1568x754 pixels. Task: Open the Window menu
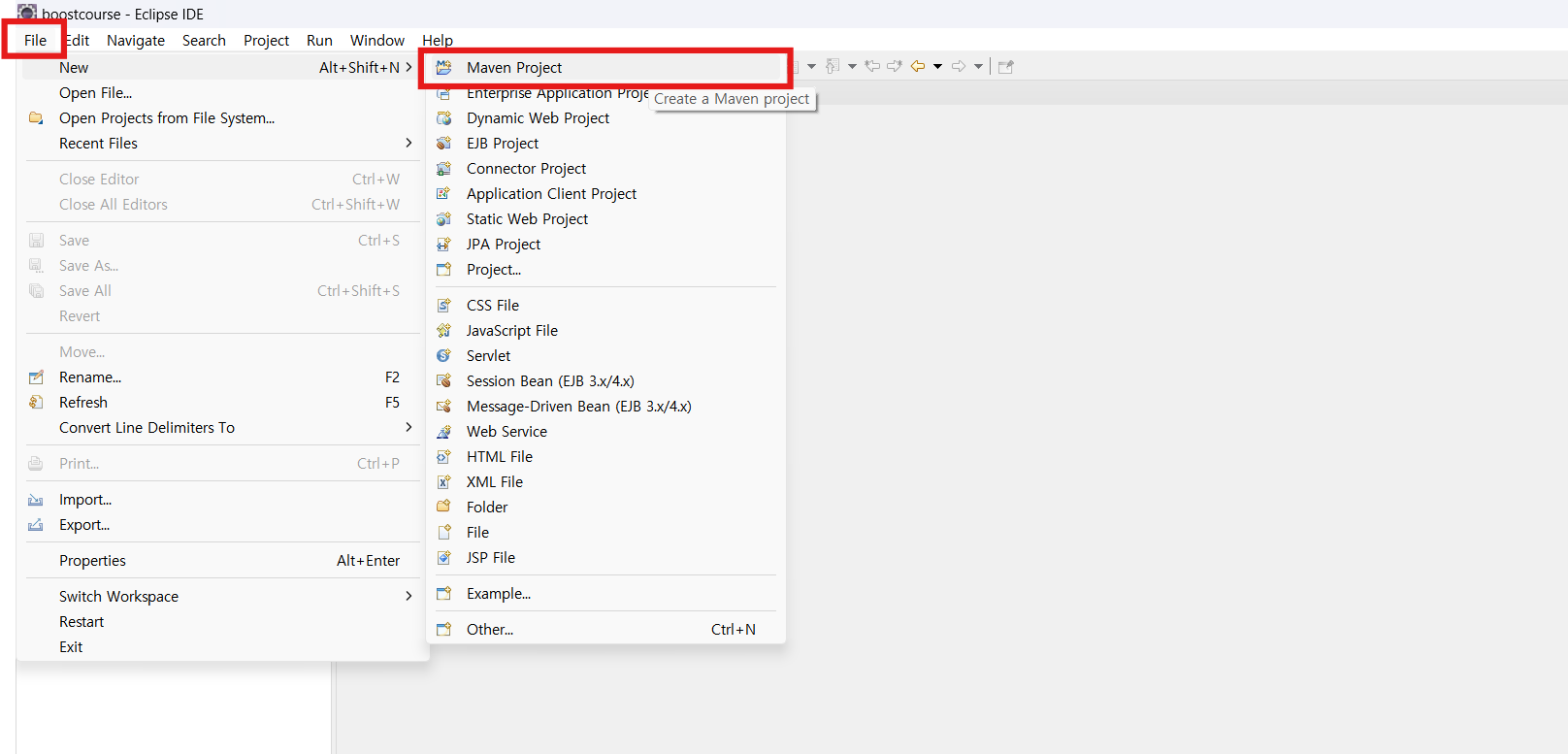coord(377,41)
